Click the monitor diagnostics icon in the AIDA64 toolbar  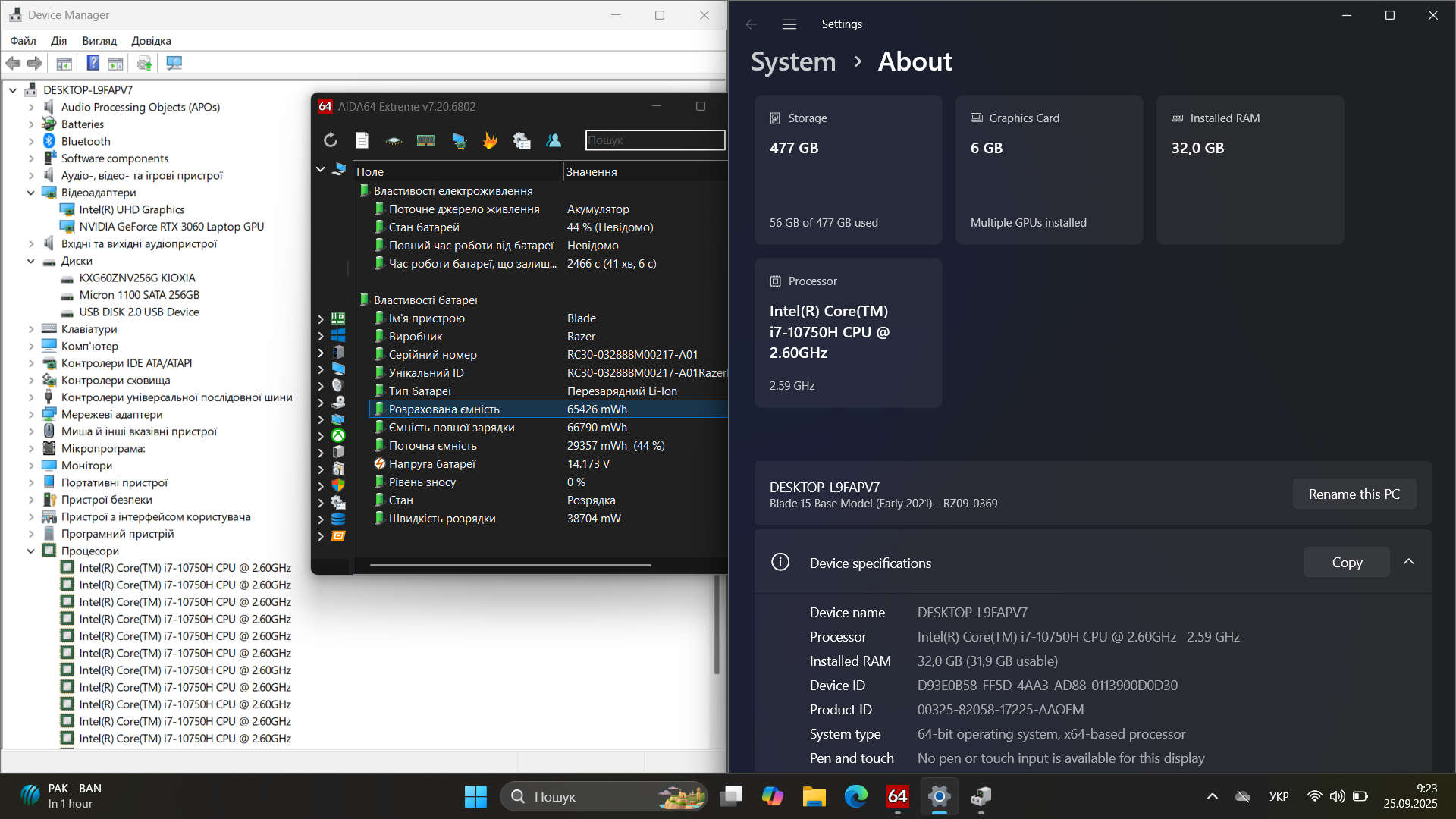[459, 140]
